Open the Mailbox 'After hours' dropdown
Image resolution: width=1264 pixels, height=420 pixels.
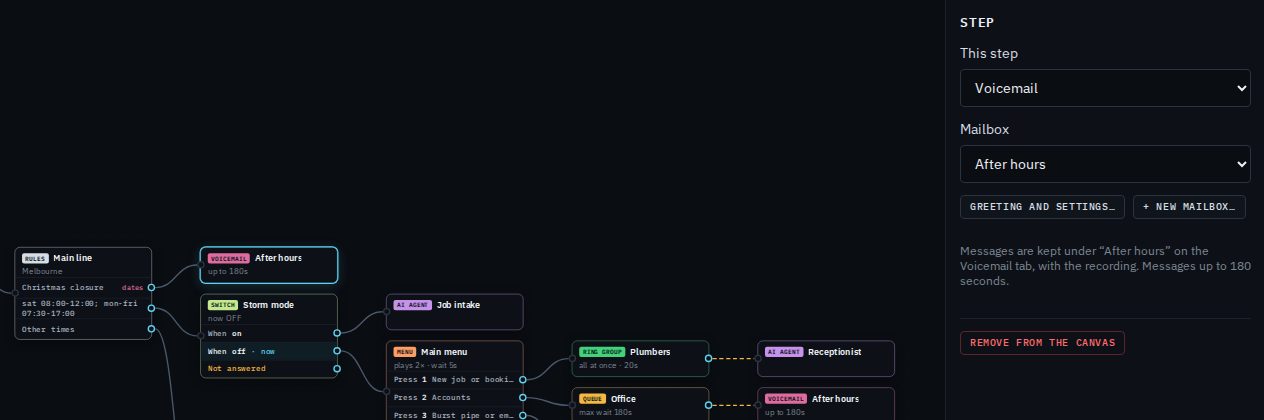click(x=1105, y=164)
